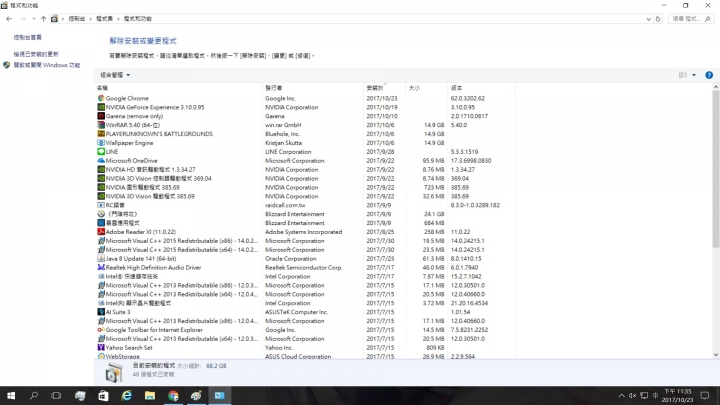Open taskbar search magnifier
This screenshot has height=405, width=720.
(x=34, y=395)
